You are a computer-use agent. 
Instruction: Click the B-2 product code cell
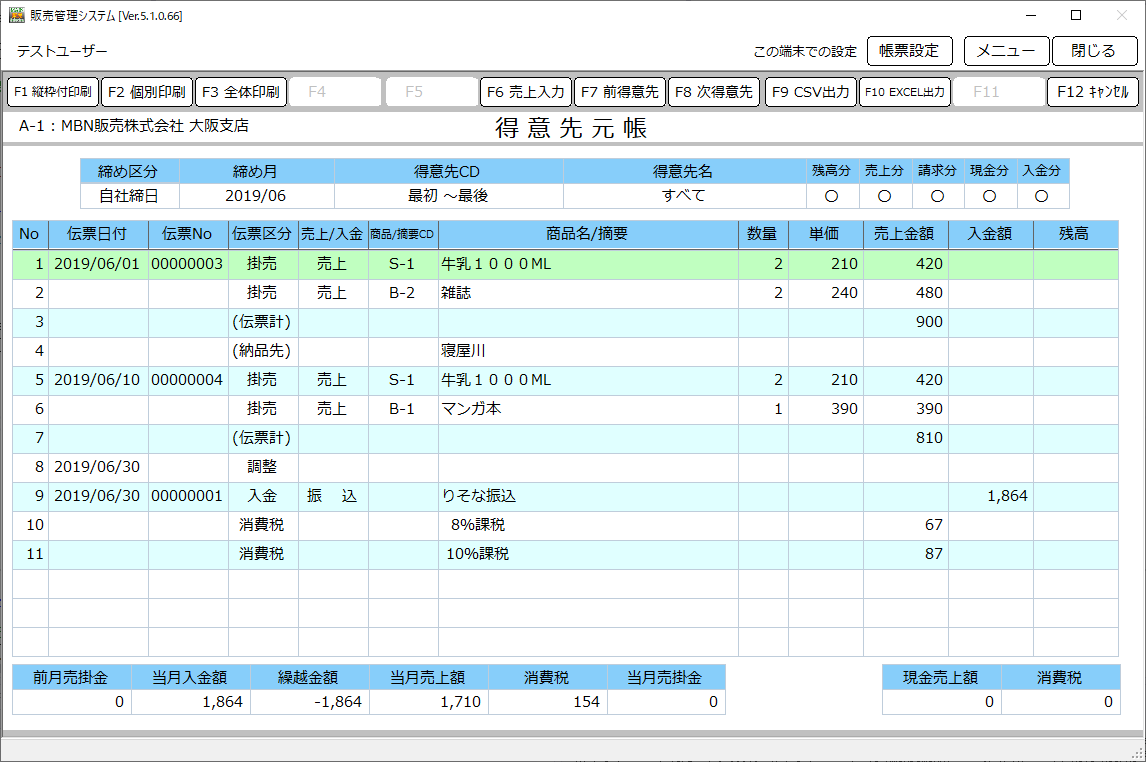coord(403,293)
